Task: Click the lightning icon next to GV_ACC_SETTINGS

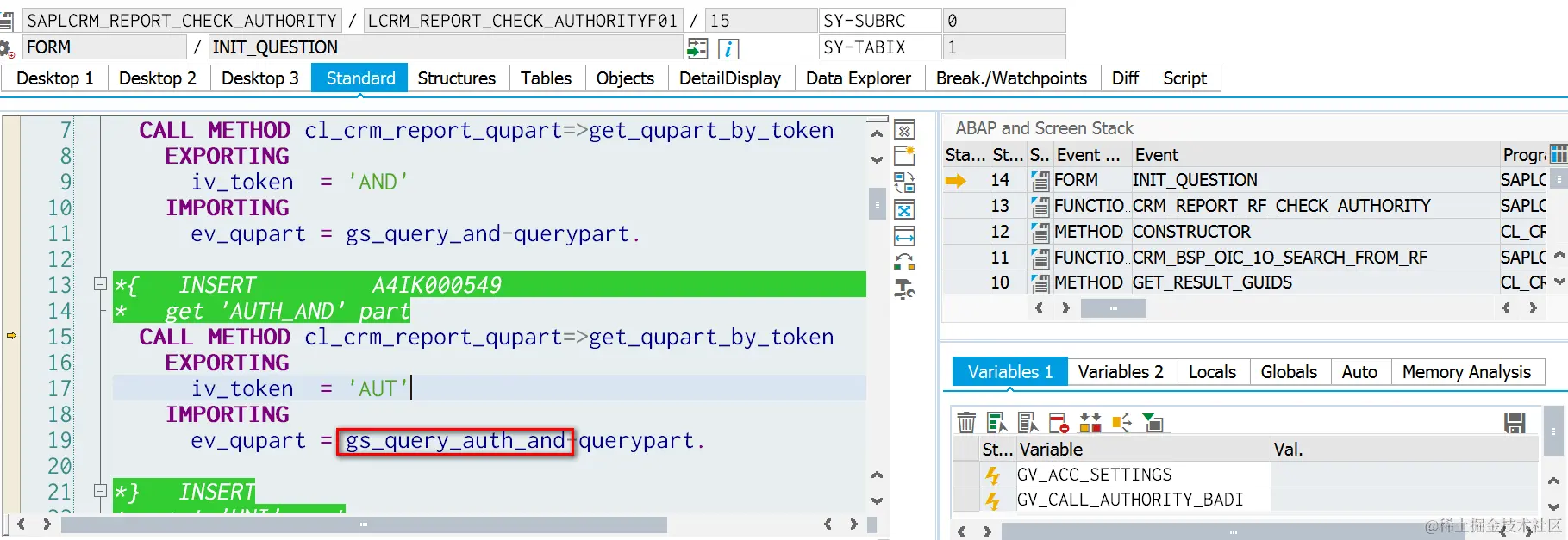Action: 992,475
